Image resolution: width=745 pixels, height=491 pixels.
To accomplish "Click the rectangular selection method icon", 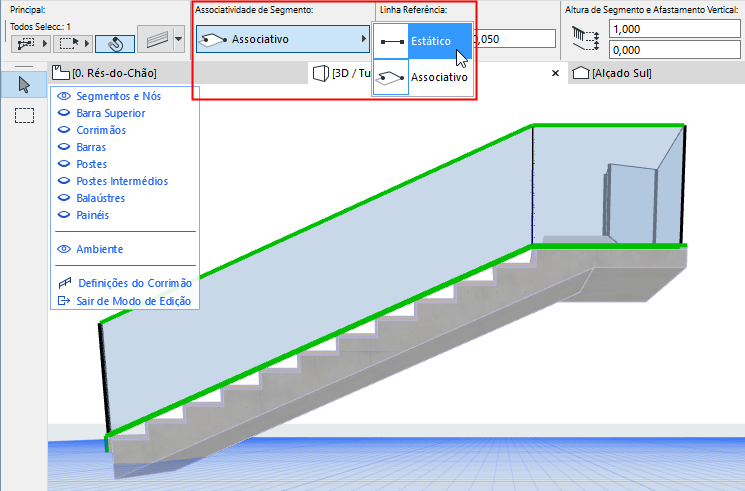I will (x=68, y=44).
